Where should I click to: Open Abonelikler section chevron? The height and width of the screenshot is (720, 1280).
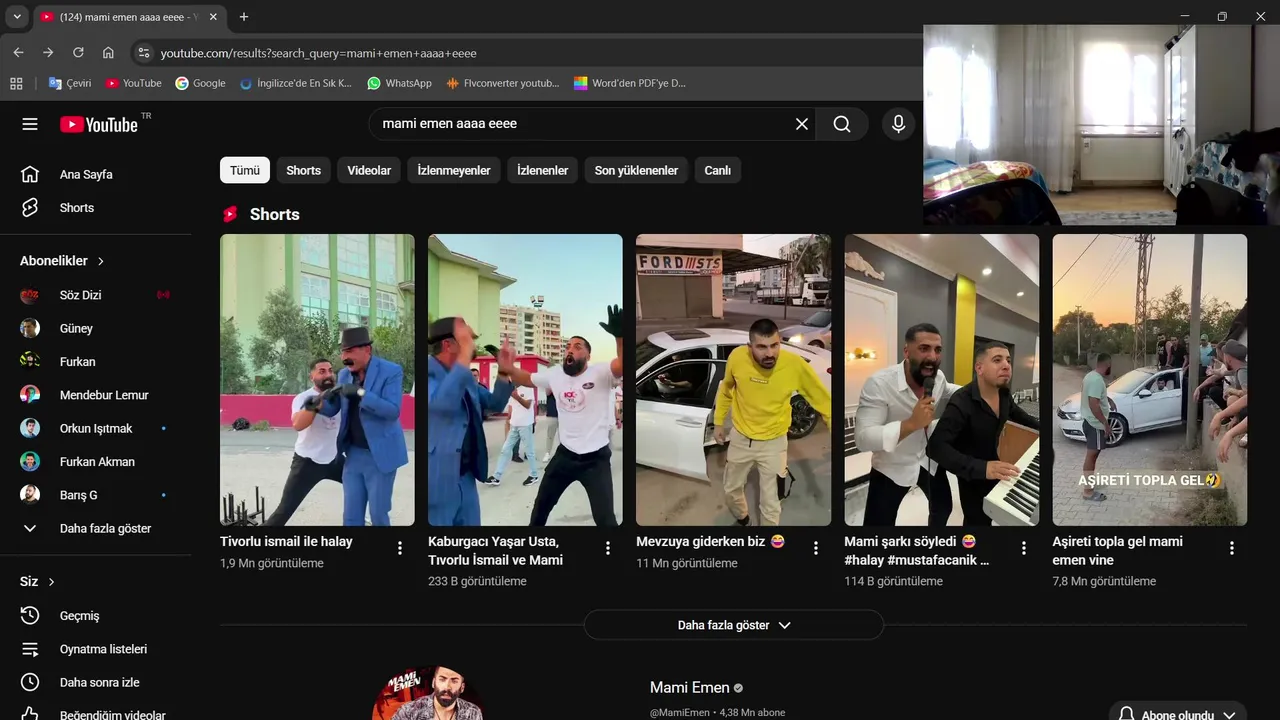pos(101,261)
